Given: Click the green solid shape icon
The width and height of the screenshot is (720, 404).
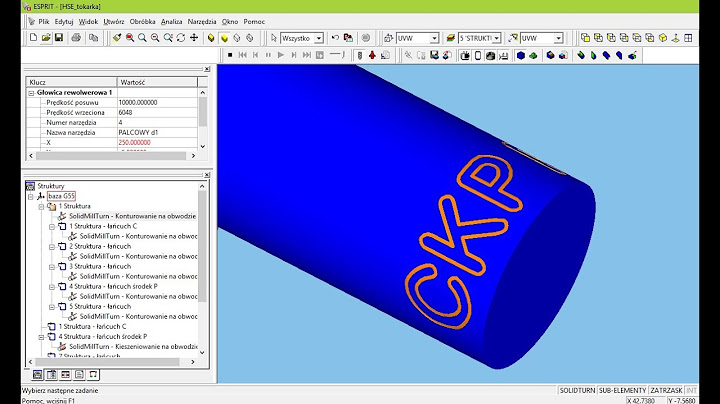Looking at the screenshot, I should click(x=533, y=55).
